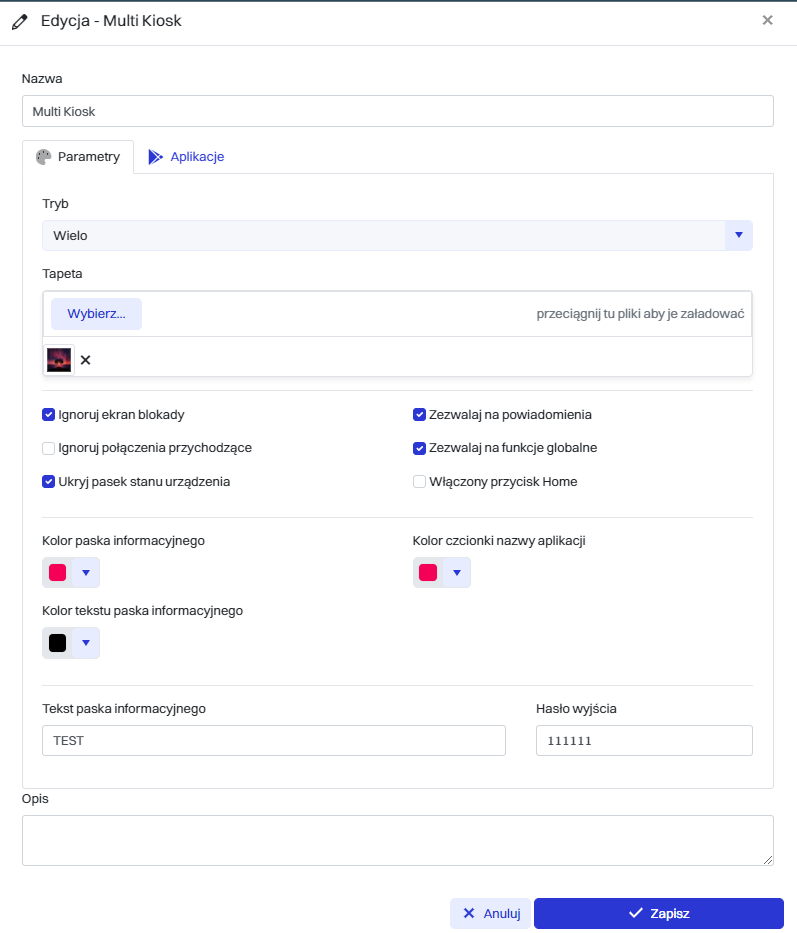Expand Kolor paska informacyjnego color dropdown
This screenshot has height=933, width=797.
coord(86,573)
